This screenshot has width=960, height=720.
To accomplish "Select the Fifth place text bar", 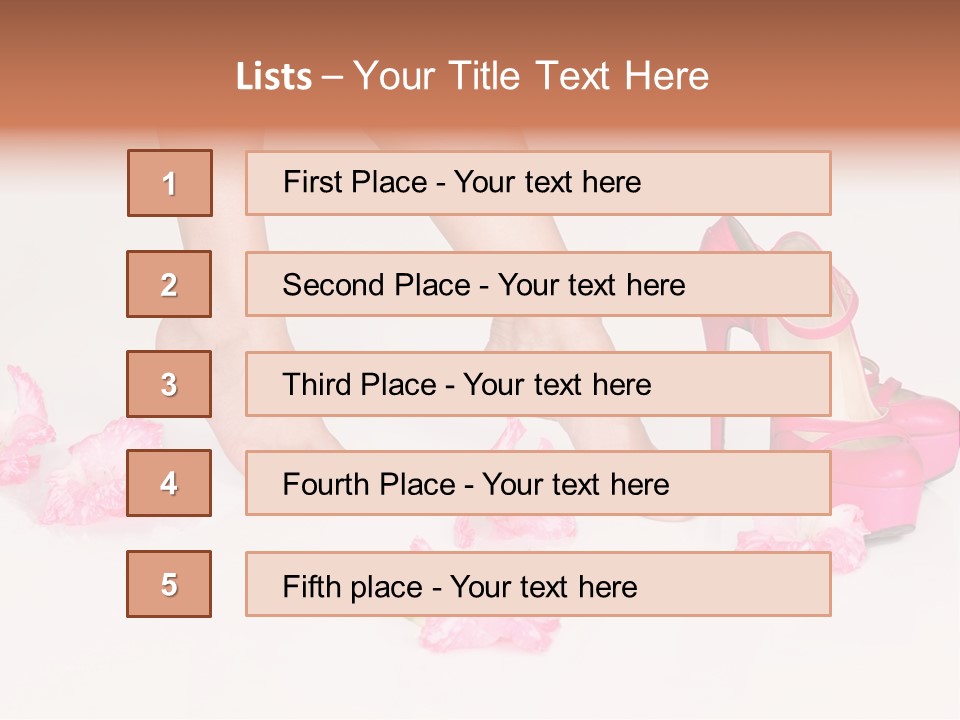I will coord(538,584).
